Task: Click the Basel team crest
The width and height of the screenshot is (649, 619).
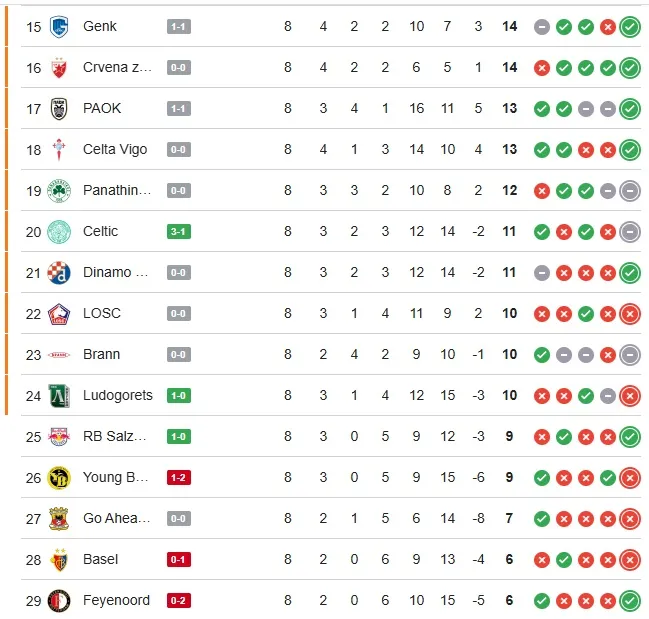Action: click(60, 559)
